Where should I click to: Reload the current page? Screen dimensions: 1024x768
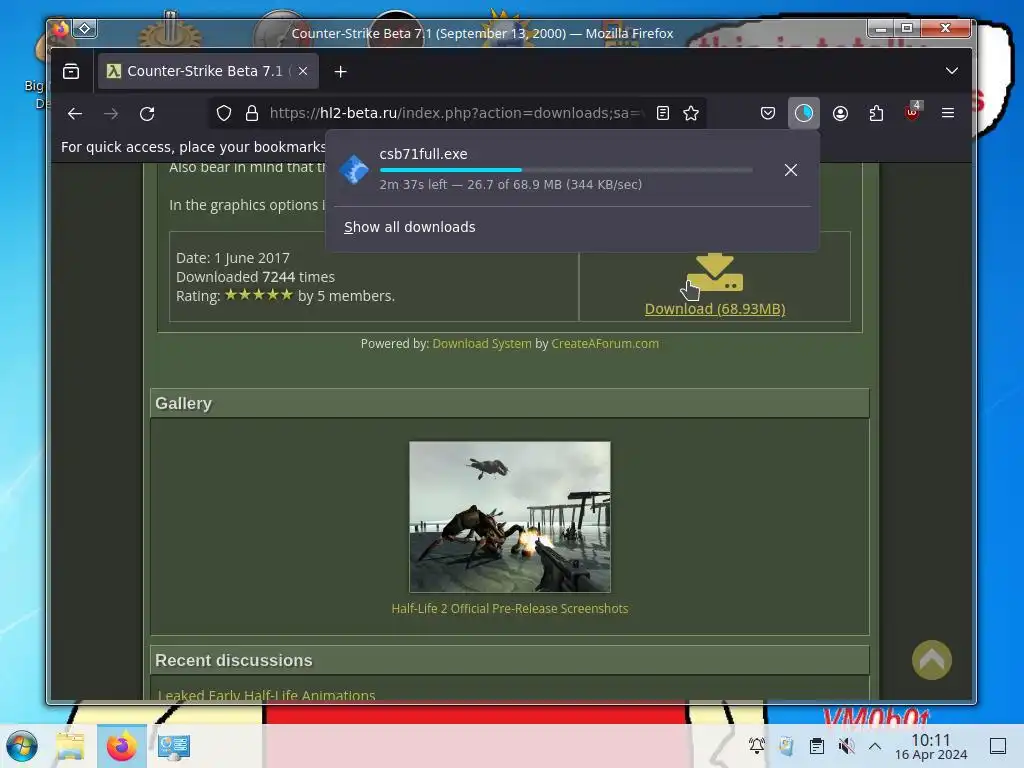148,114
